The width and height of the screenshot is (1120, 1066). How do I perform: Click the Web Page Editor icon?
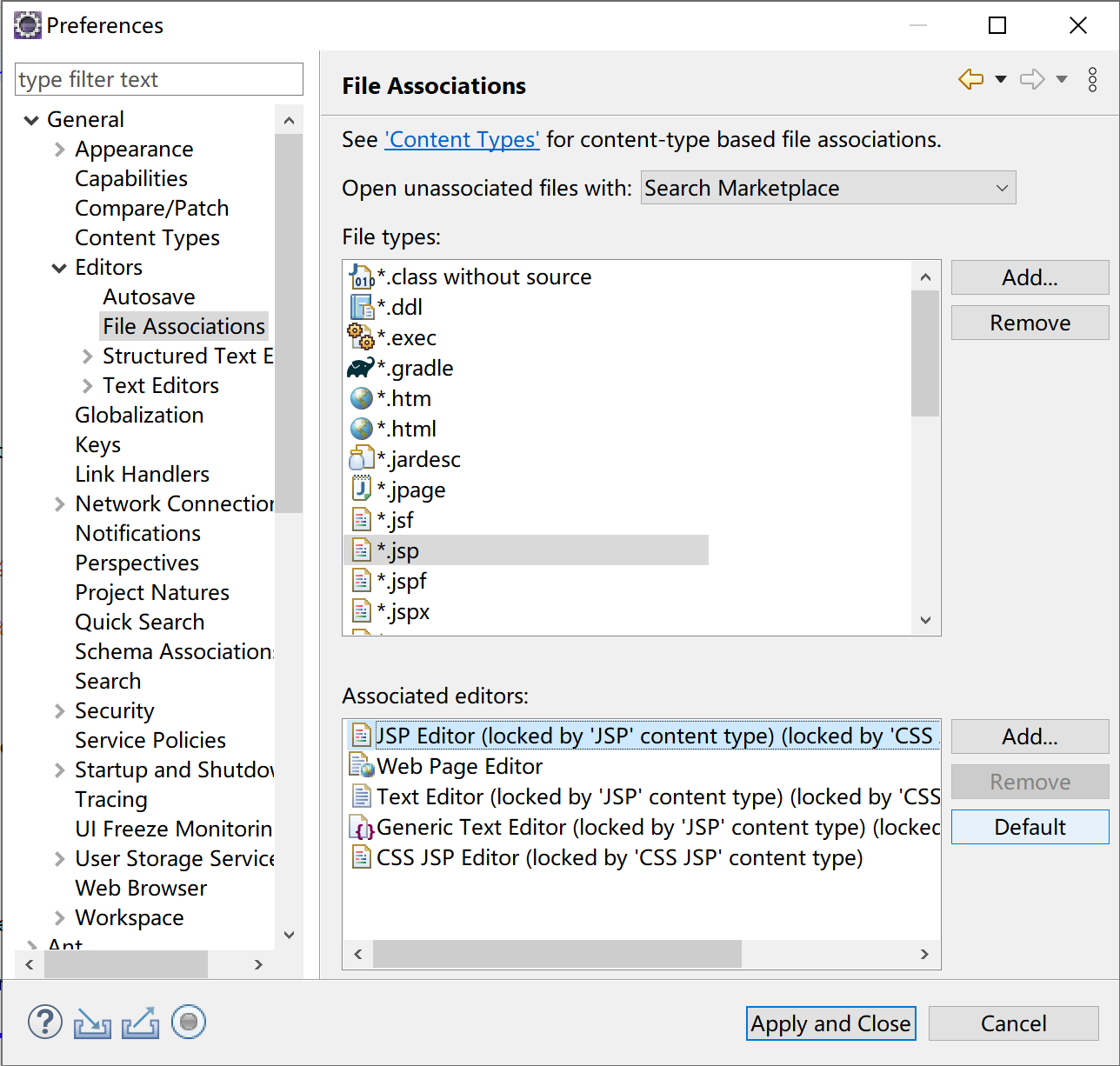(x=361, y=766)
